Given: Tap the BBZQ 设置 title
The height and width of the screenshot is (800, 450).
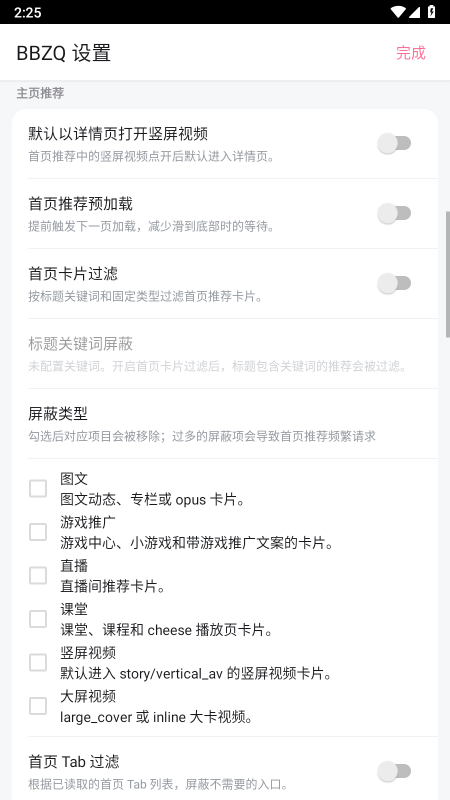Looking at the screenshot, I should pyautogui.click(x=64, y=53).
